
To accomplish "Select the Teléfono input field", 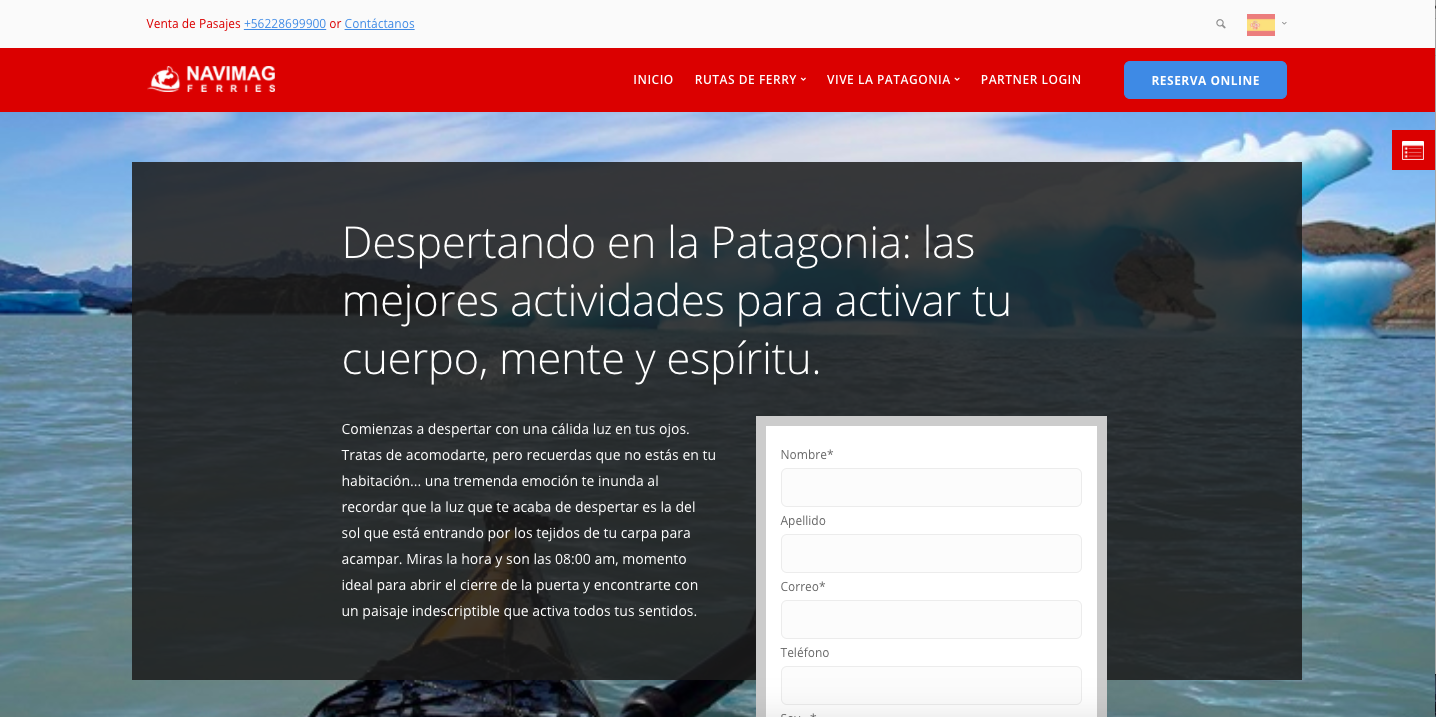I will (x=930, y=685).
